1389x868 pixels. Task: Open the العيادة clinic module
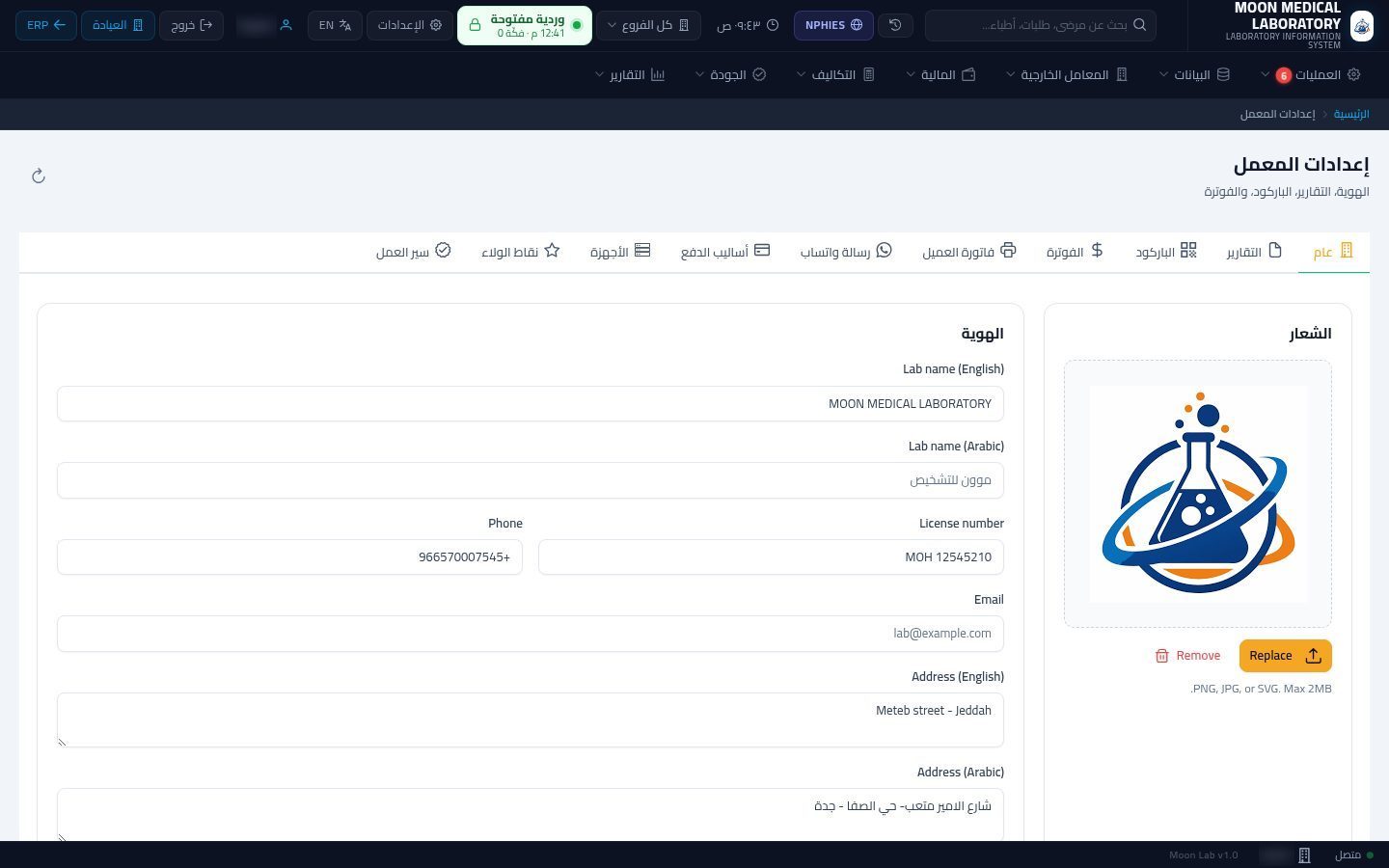[x=118, y=25]
